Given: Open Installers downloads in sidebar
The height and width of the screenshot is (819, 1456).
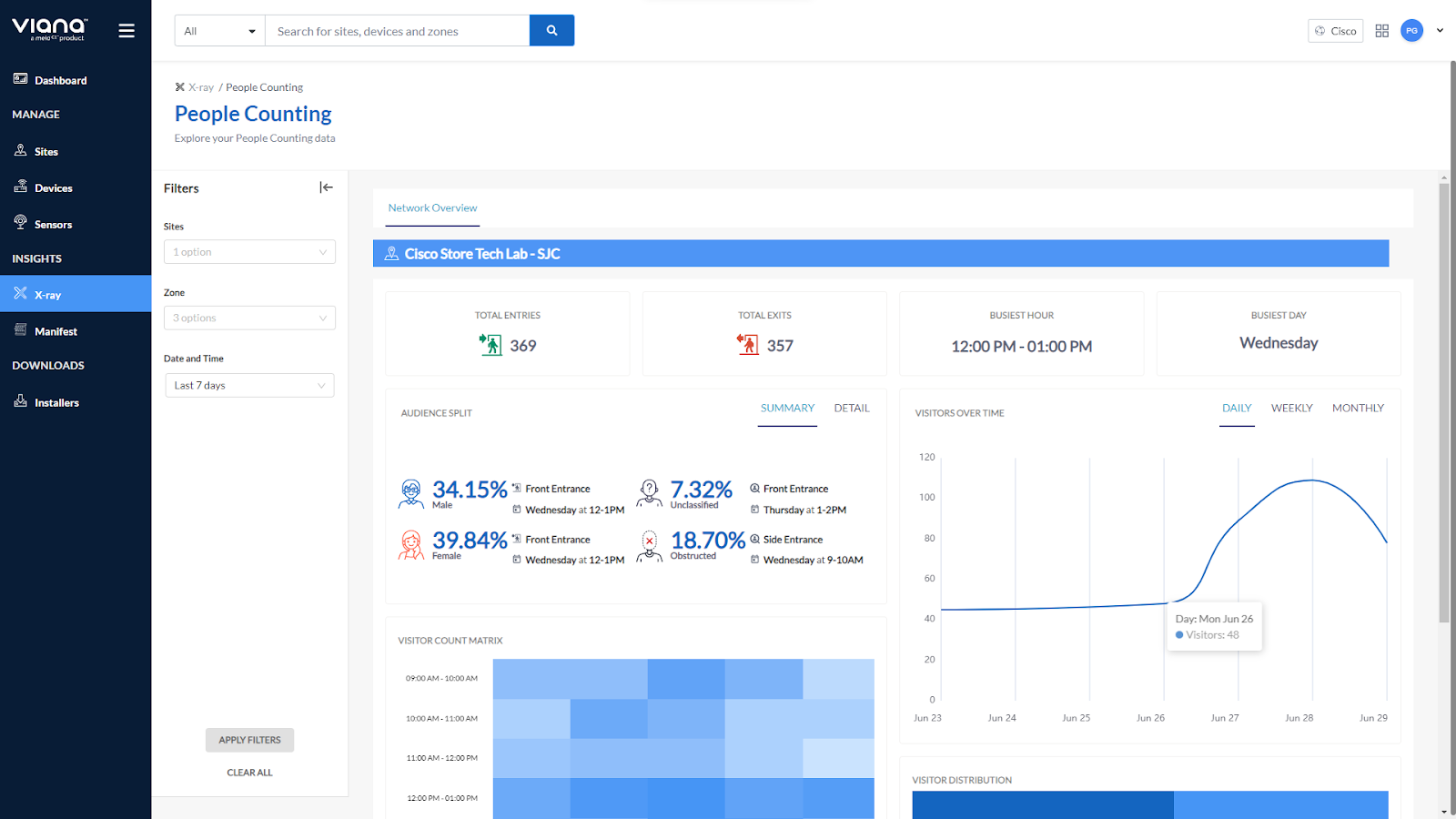Looking at the screenshot, I should (x=56, y=402).
